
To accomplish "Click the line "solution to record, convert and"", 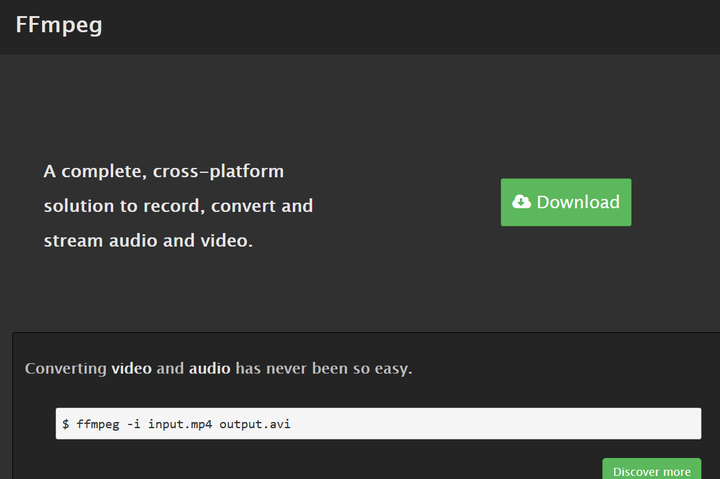I will pos(178,206).
